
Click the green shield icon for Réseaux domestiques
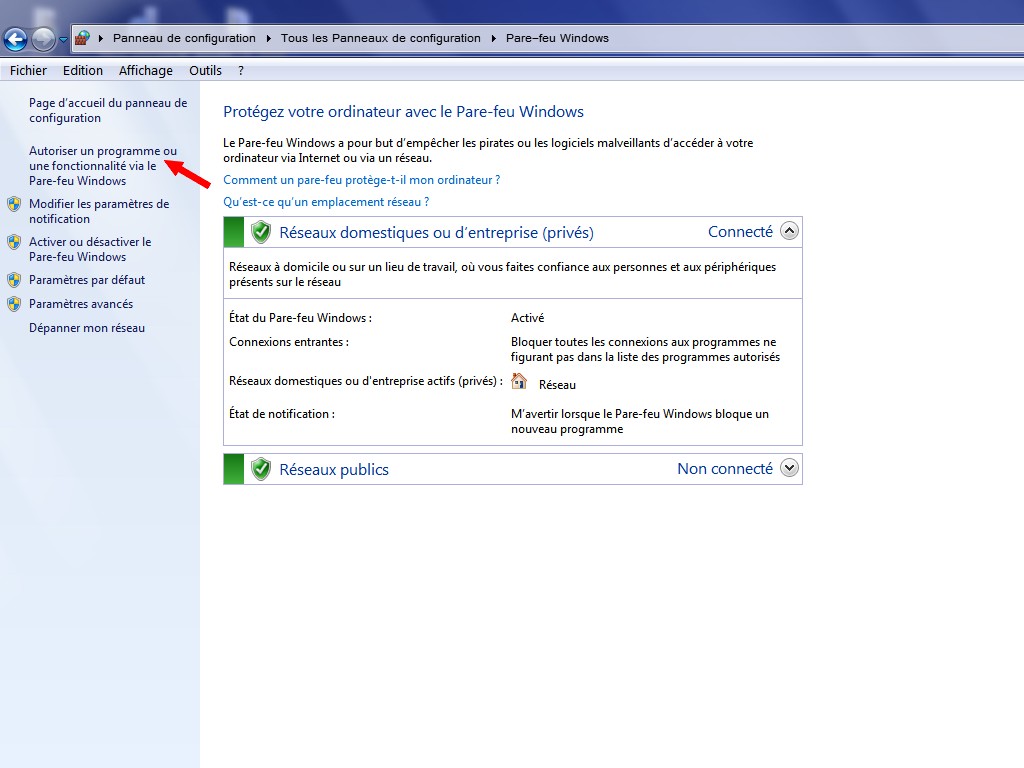tap(261, 232)
